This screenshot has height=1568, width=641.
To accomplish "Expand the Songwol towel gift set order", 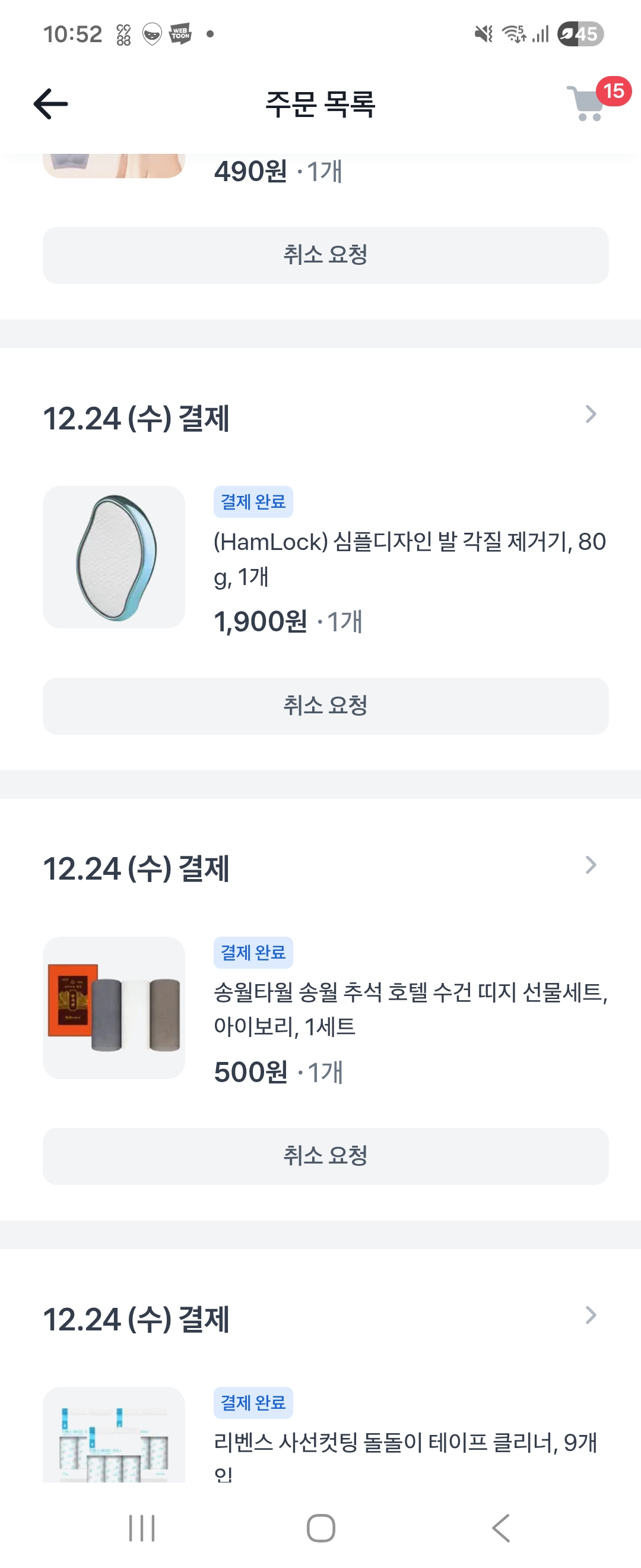I will (590, 865).
